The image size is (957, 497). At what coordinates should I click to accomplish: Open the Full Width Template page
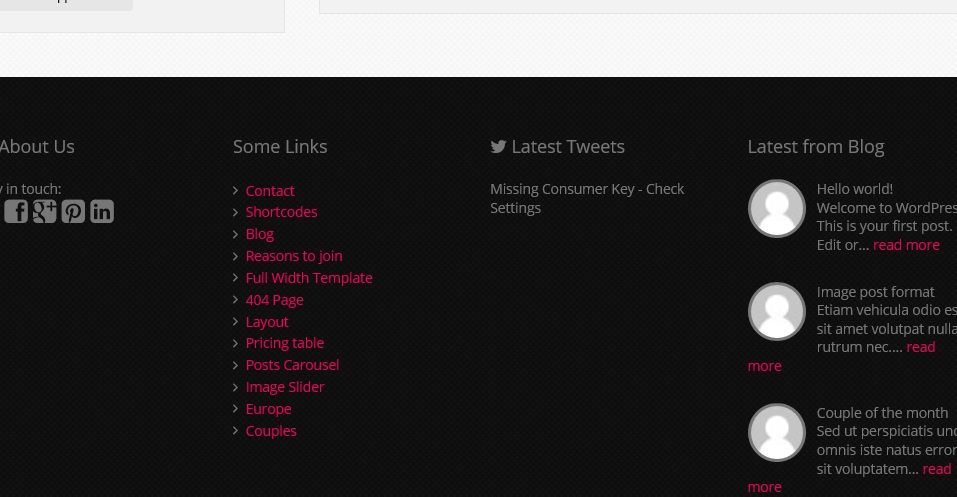[309, 278]
